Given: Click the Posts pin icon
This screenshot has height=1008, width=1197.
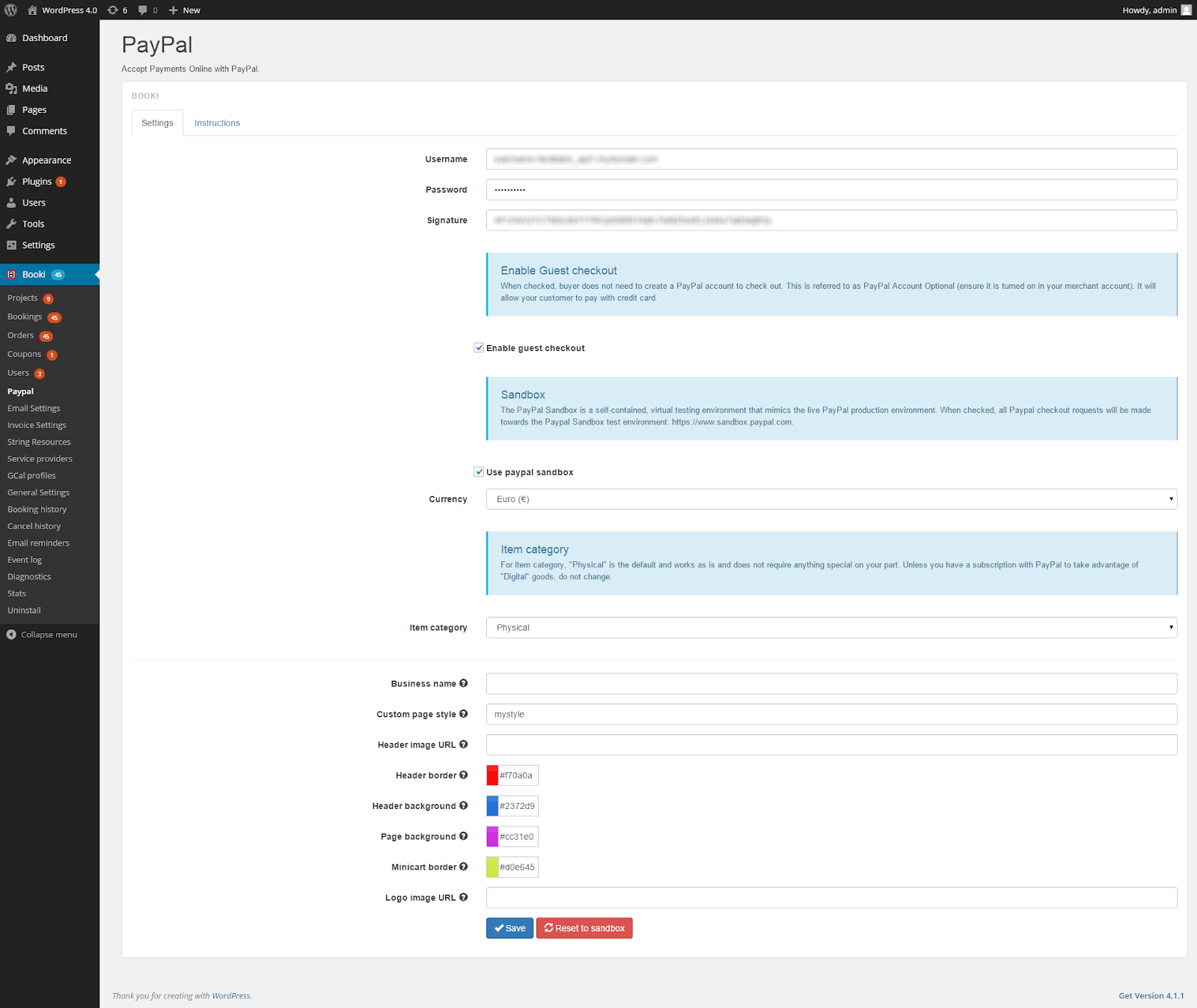Looking at the screenshot, I should coord(11,67).
